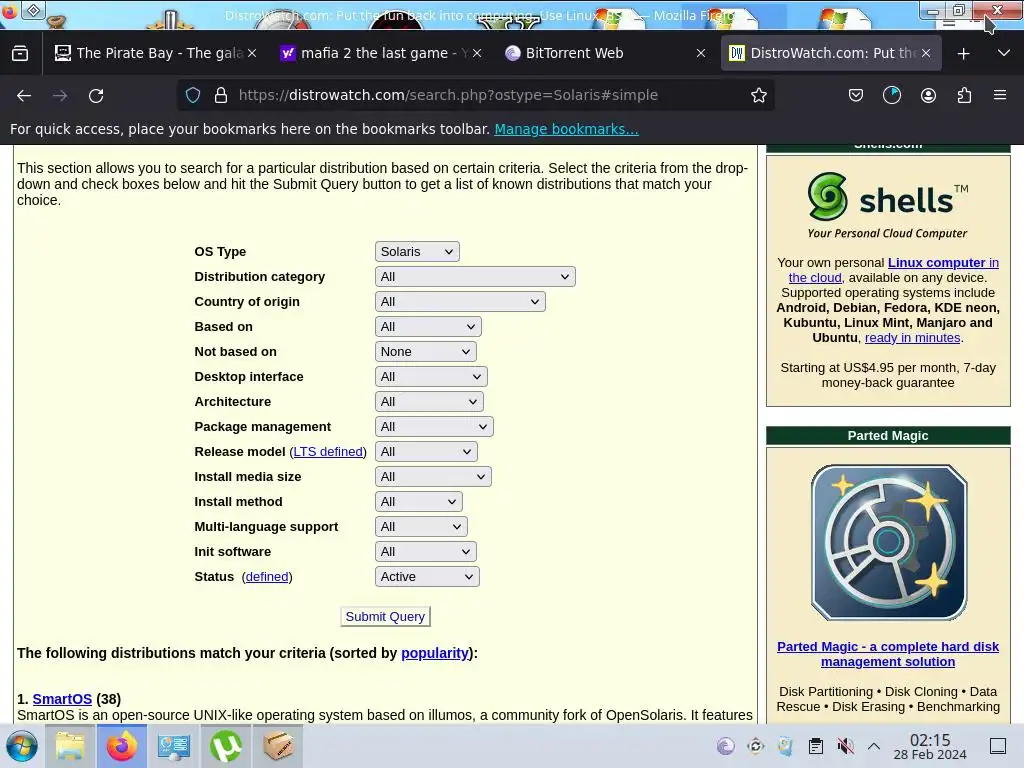Go forward to next page

tap(60, 95)
